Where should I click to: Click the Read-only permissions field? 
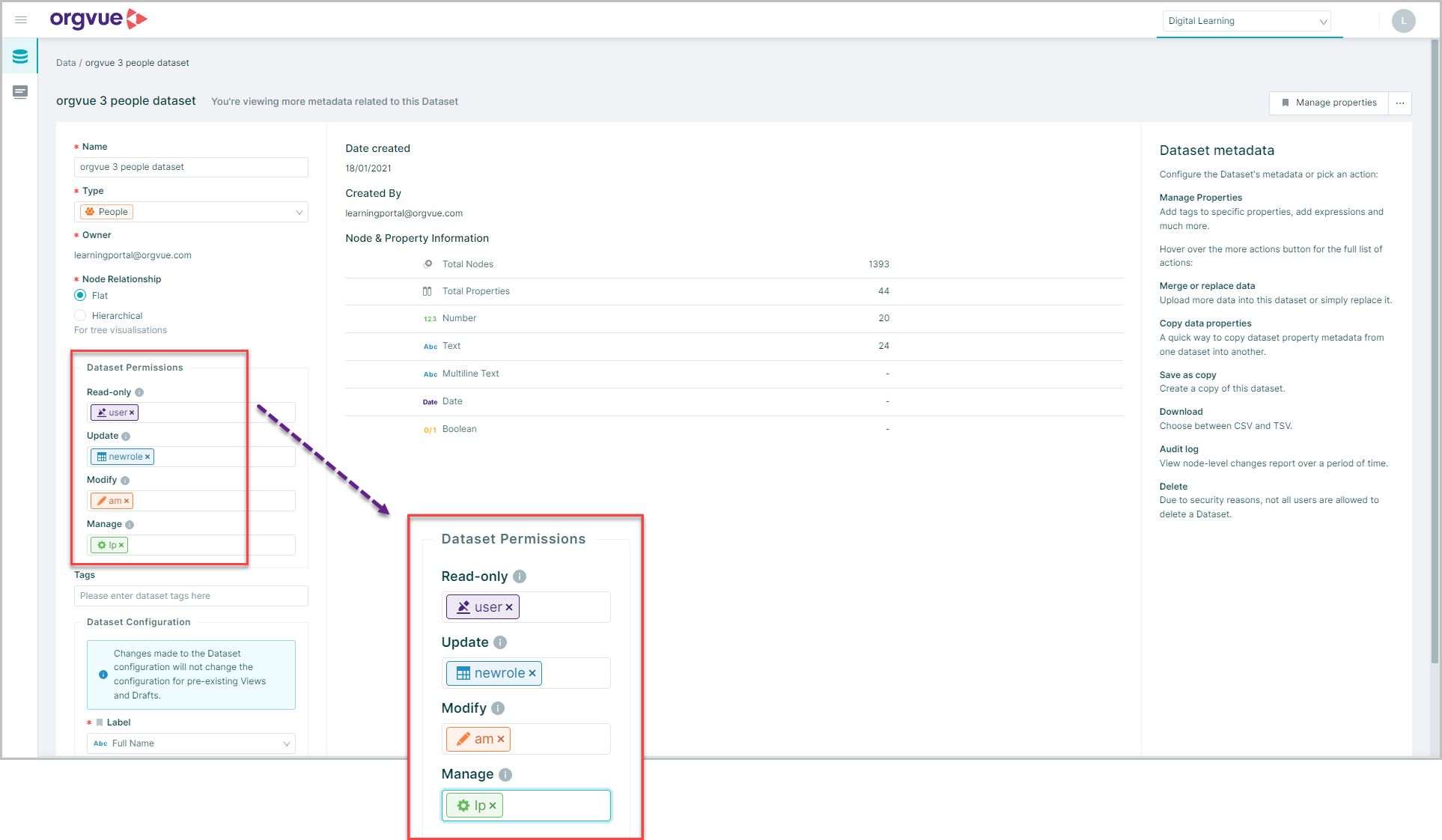click(x=191, y=413)
